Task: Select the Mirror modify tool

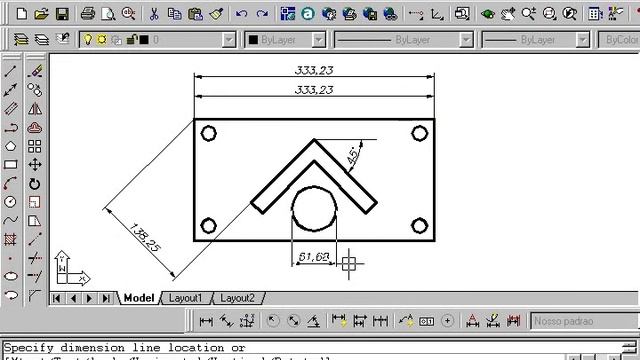Action: (35, 109)
